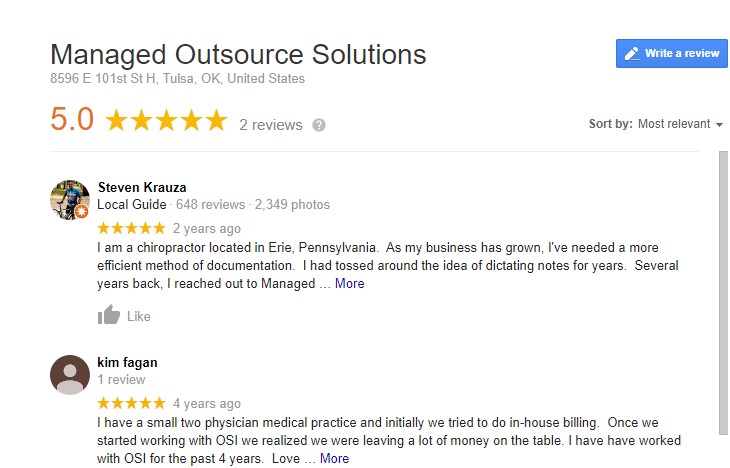
Task: Click kim fagan's five-star rating
Action: click(131, 403)
